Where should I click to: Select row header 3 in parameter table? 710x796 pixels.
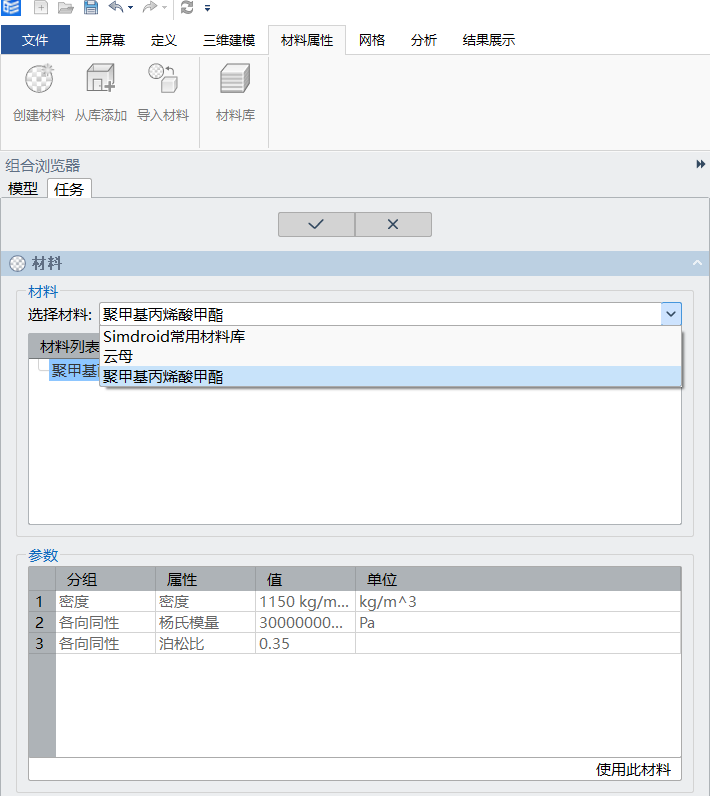[x=42, y=643]
